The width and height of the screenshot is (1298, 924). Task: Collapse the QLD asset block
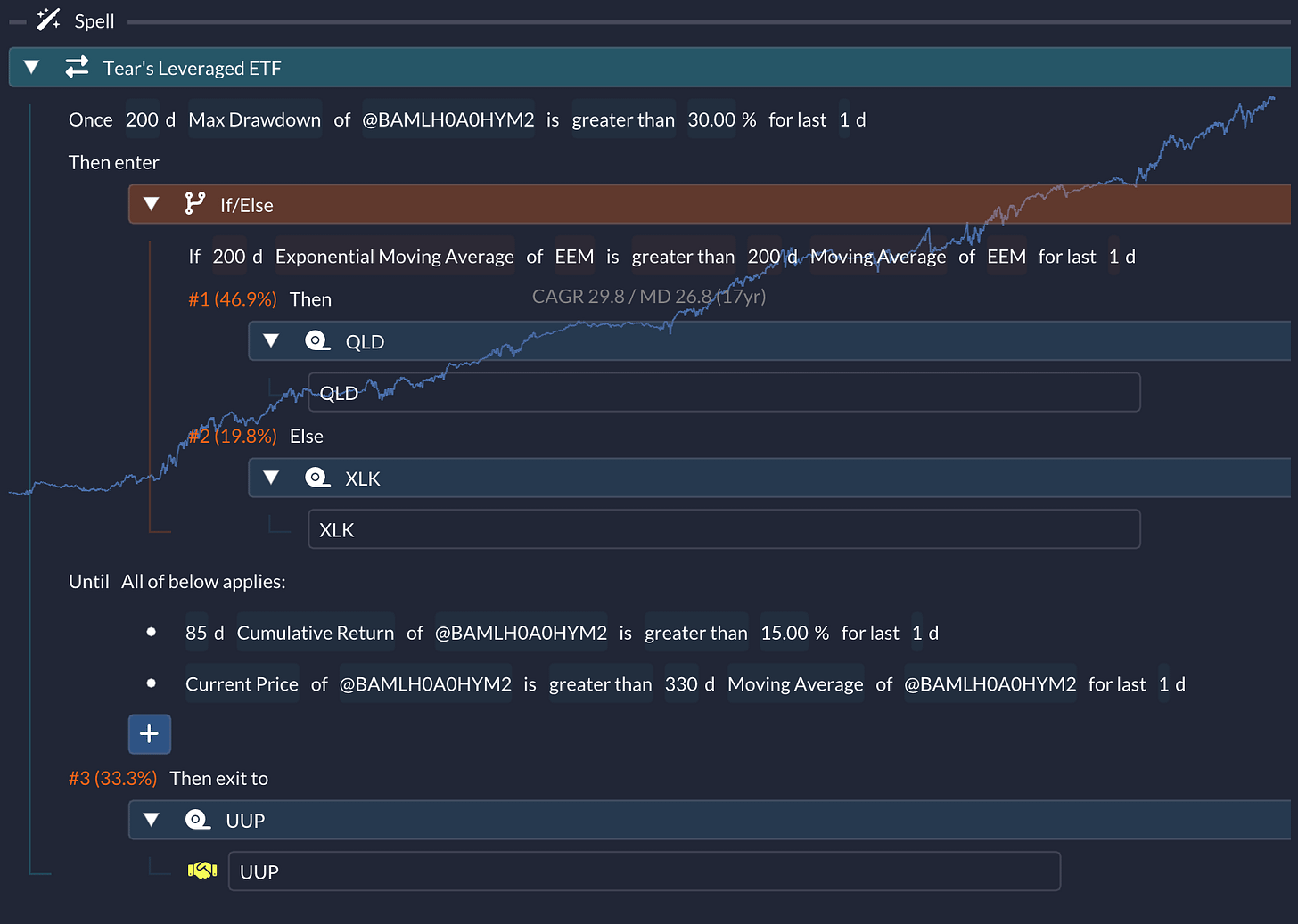click(x=271, y=340)
